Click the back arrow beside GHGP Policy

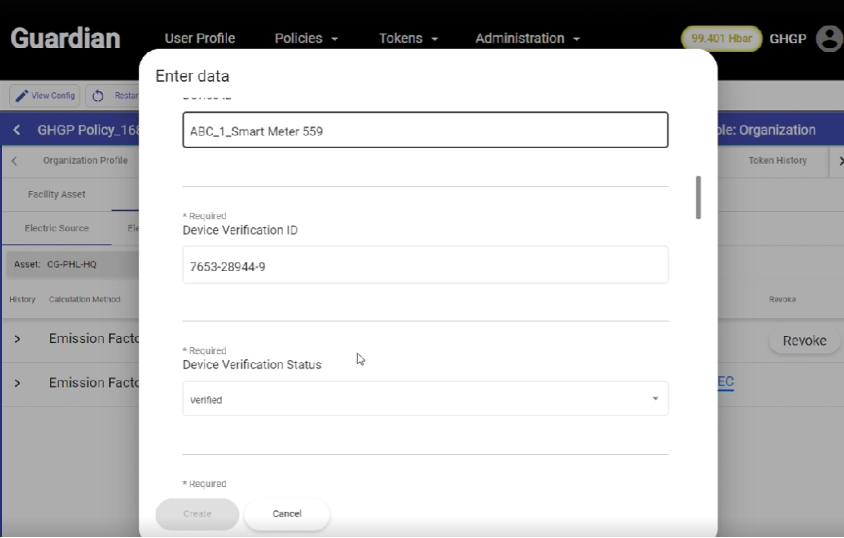(17, 130)
